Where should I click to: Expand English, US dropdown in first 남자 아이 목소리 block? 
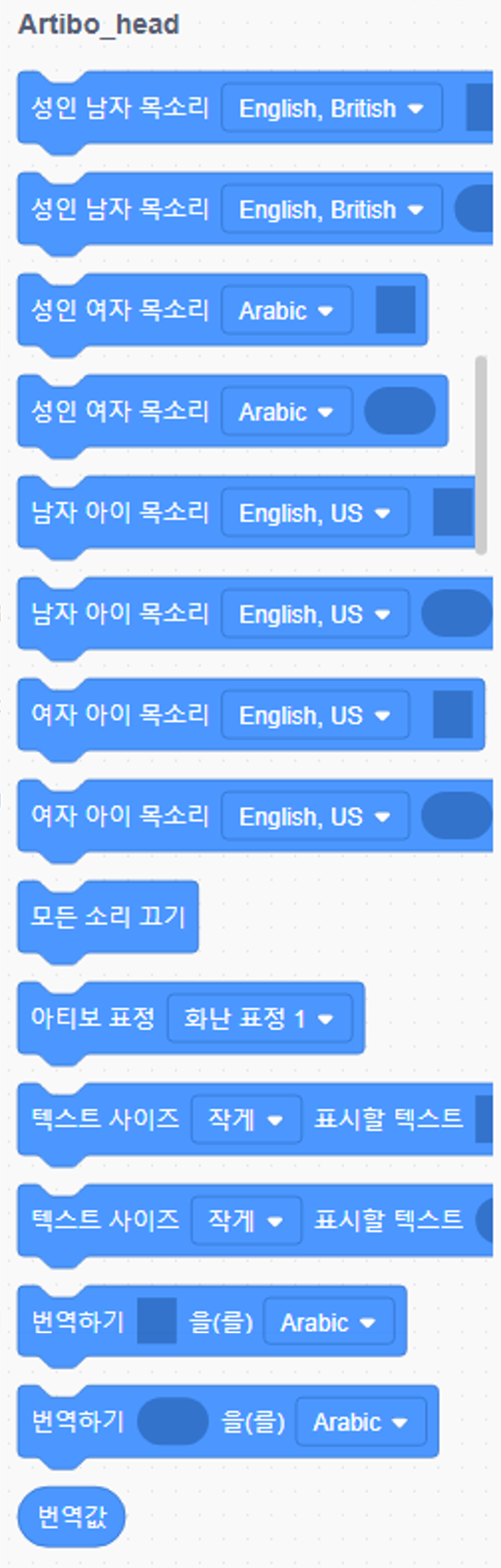(x=315, y=513)
